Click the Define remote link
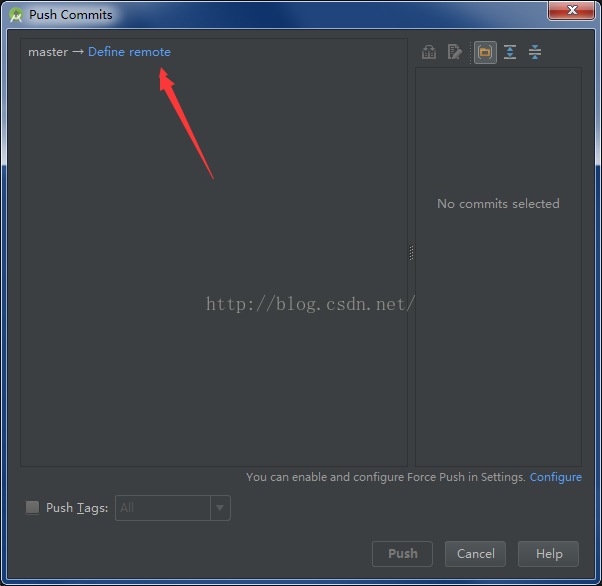 (129, 52)
